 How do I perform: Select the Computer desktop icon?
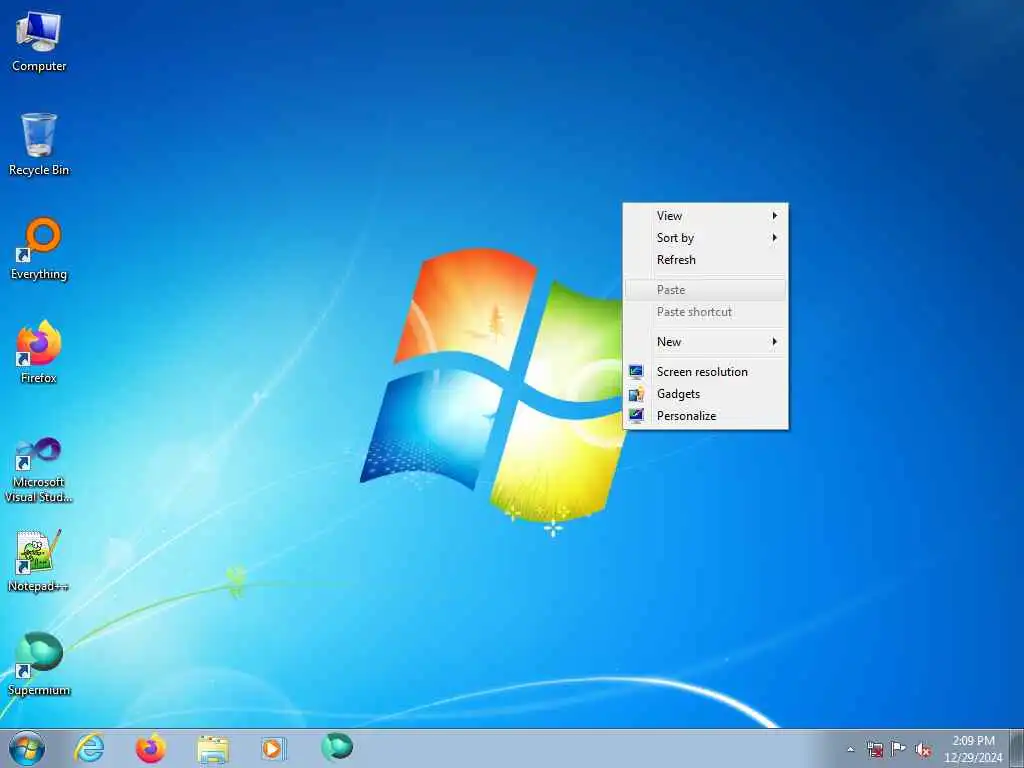(39, 42)
